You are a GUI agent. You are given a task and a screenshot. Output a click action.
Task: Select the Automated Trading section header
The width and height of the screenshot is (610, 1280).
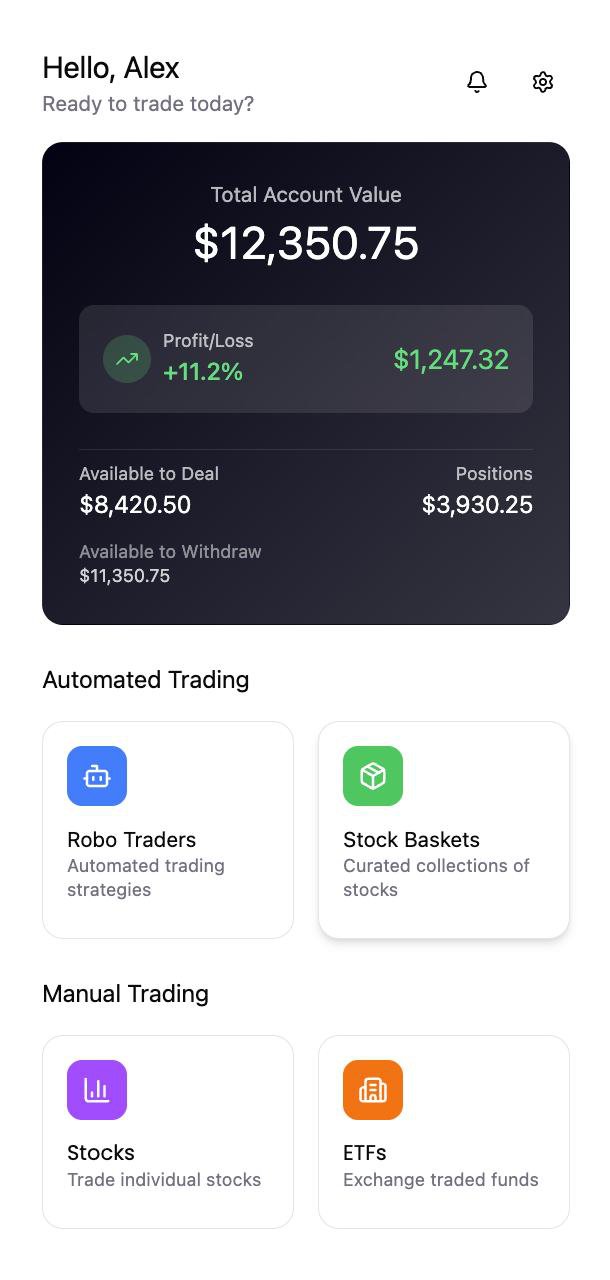[146, 679]
